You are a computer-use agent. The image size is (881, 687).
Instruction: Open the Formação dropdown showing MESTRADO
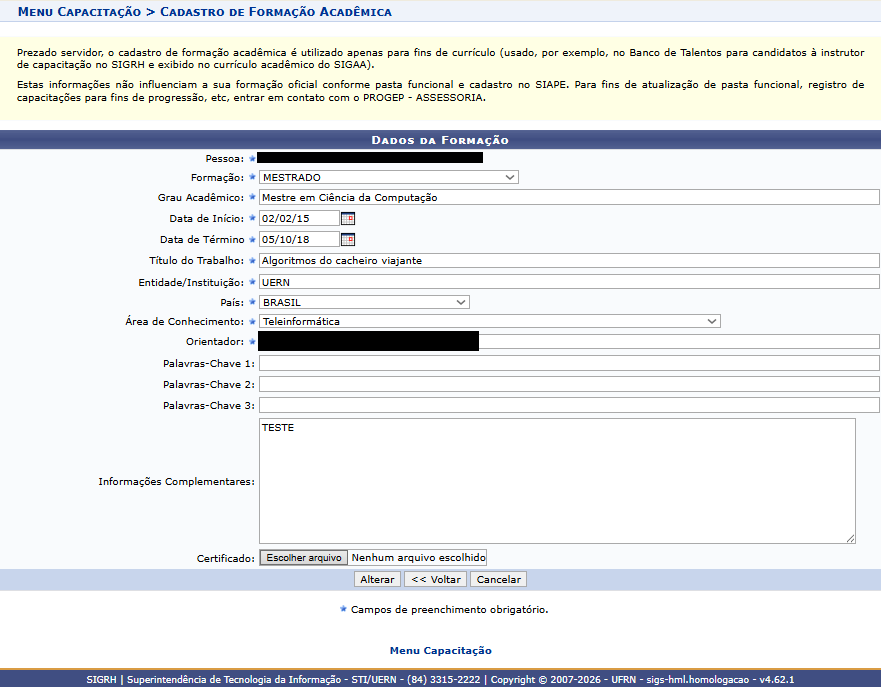click(x=388, y=178)
